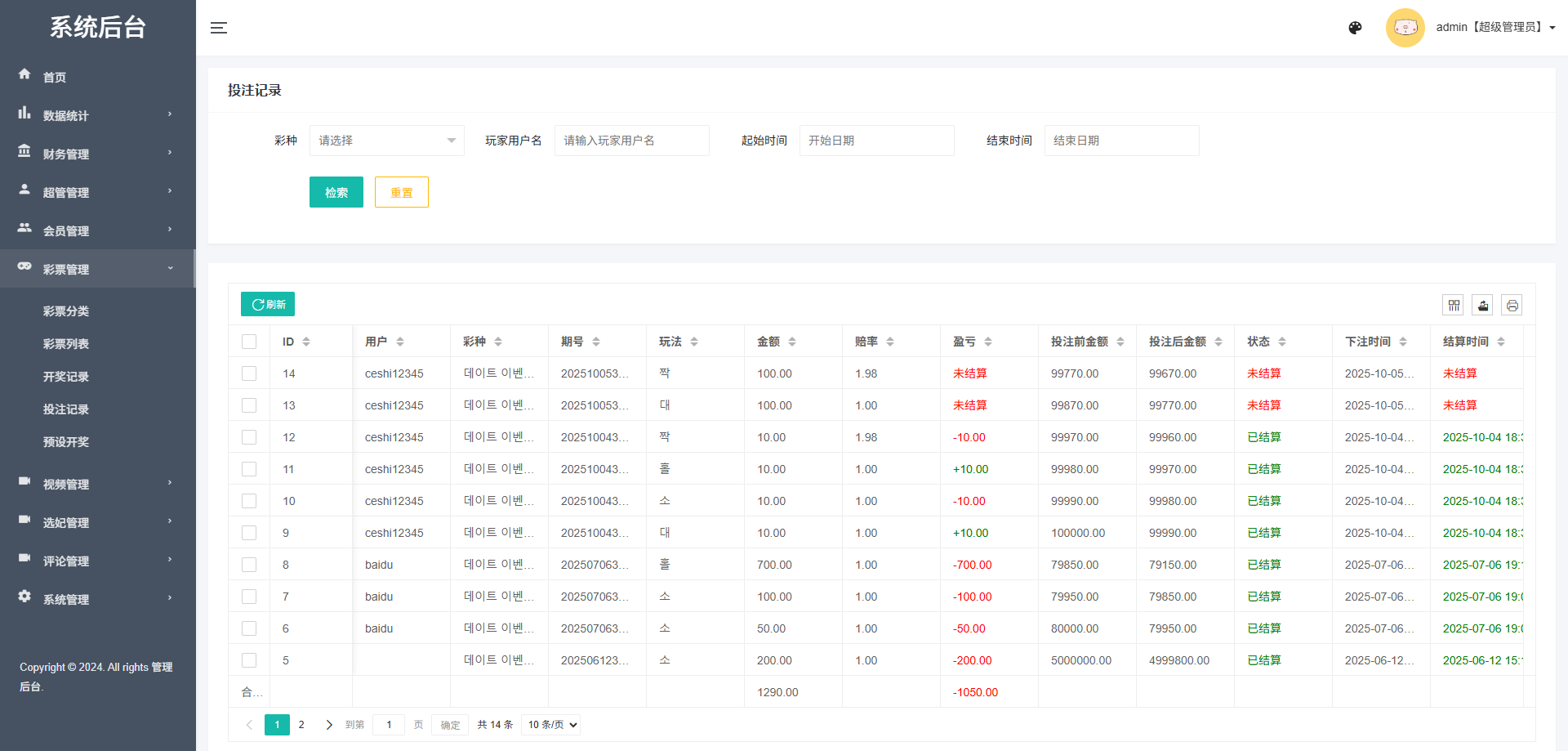Check the checkbox on the baidu row ID 8
Image resolution: width=1568 pixels, height=751 pixels.
coord(249,564)
